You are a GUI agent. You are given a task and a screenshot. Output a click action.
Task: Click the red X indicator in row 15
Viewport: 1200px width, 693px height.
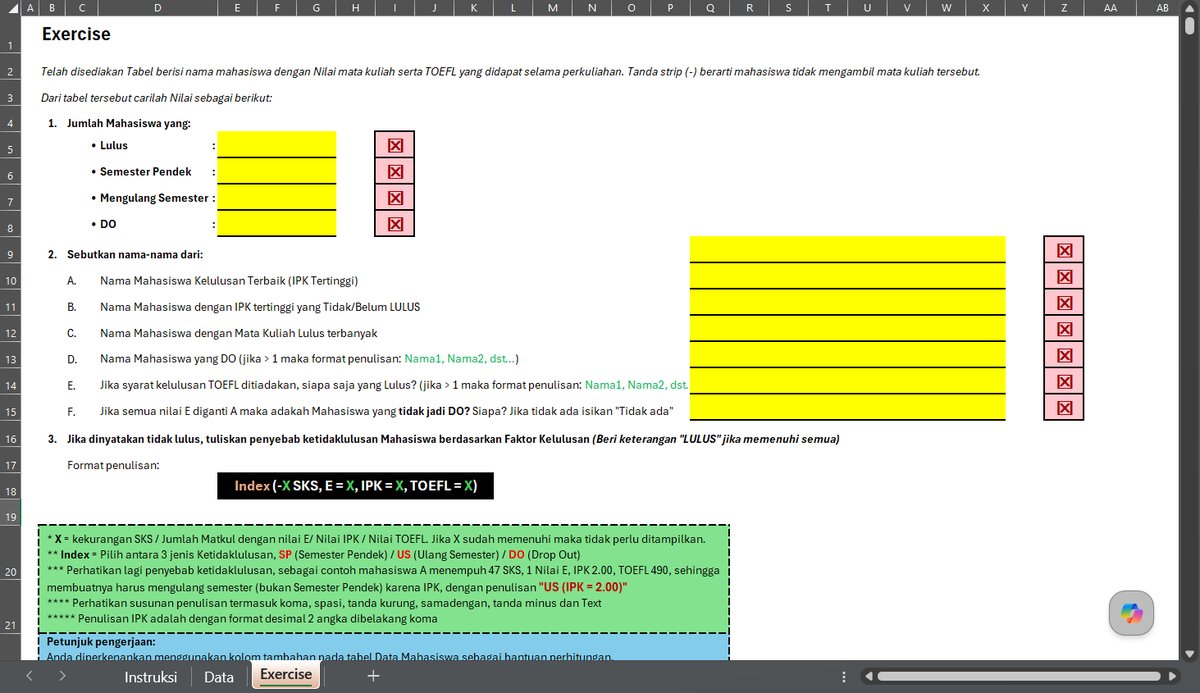(x=1064, y=407)
